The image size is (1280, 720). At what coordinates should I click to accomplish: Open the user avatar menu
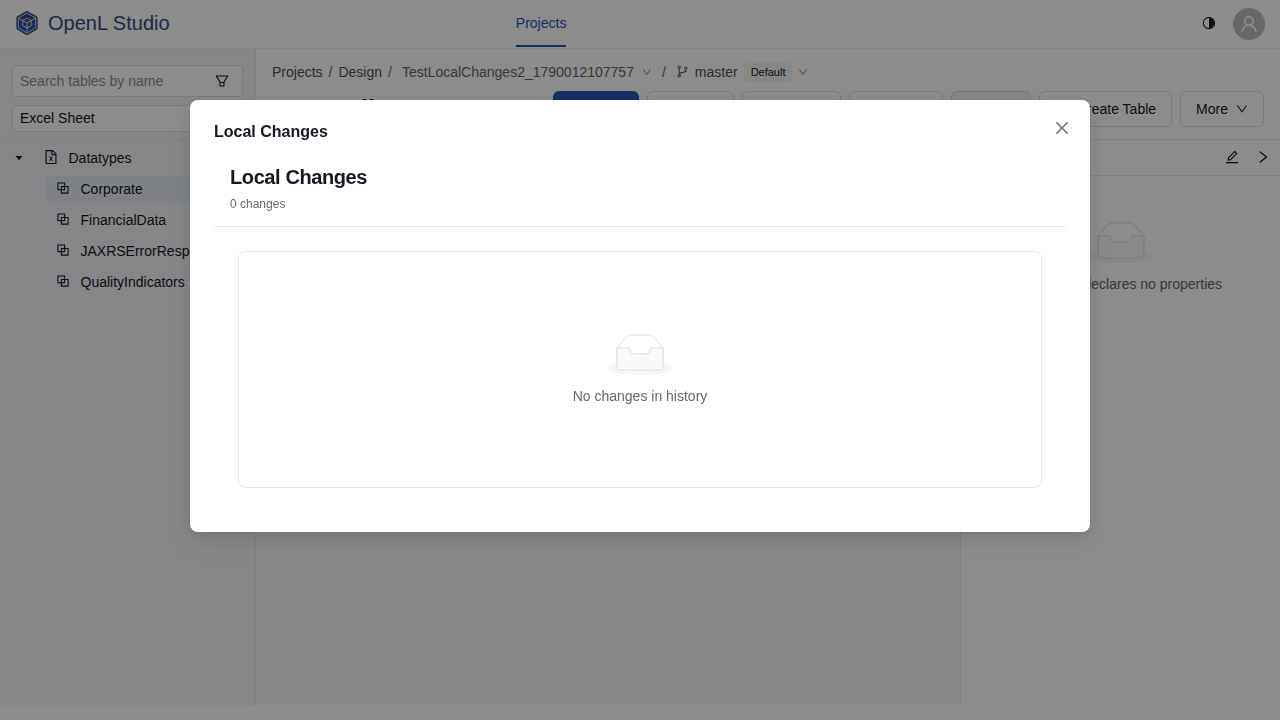[x=1249, y=24]
